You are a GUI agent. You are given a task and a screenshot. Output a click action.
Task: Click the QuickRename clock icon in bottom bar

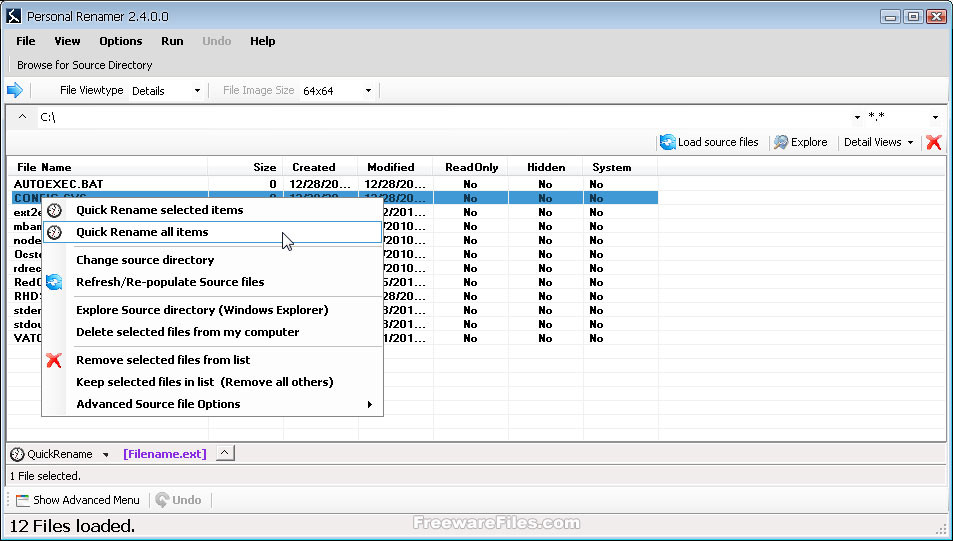[x=18, y=454]
